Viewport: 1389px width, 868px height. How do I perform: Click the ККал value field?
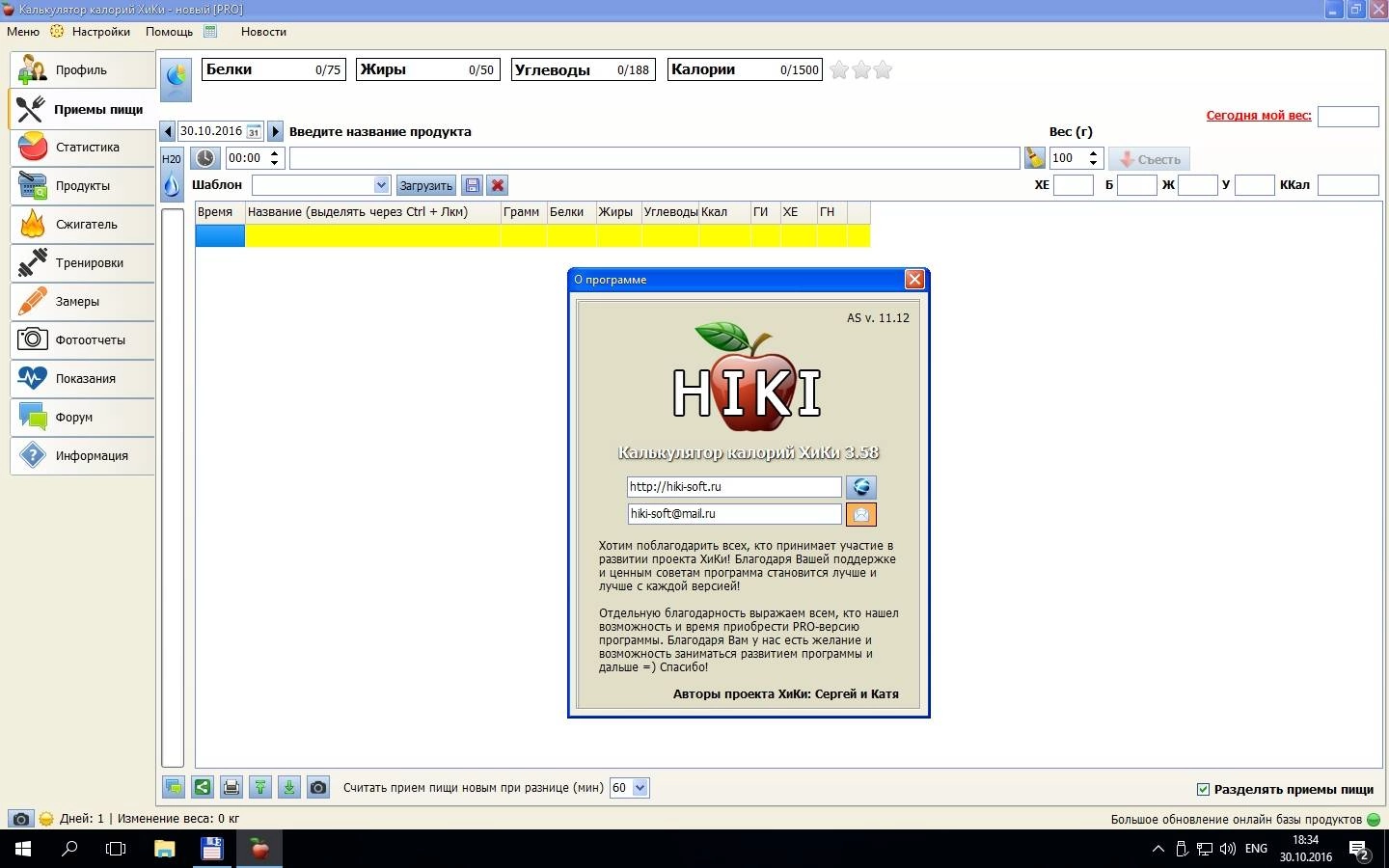(1348, 185)
